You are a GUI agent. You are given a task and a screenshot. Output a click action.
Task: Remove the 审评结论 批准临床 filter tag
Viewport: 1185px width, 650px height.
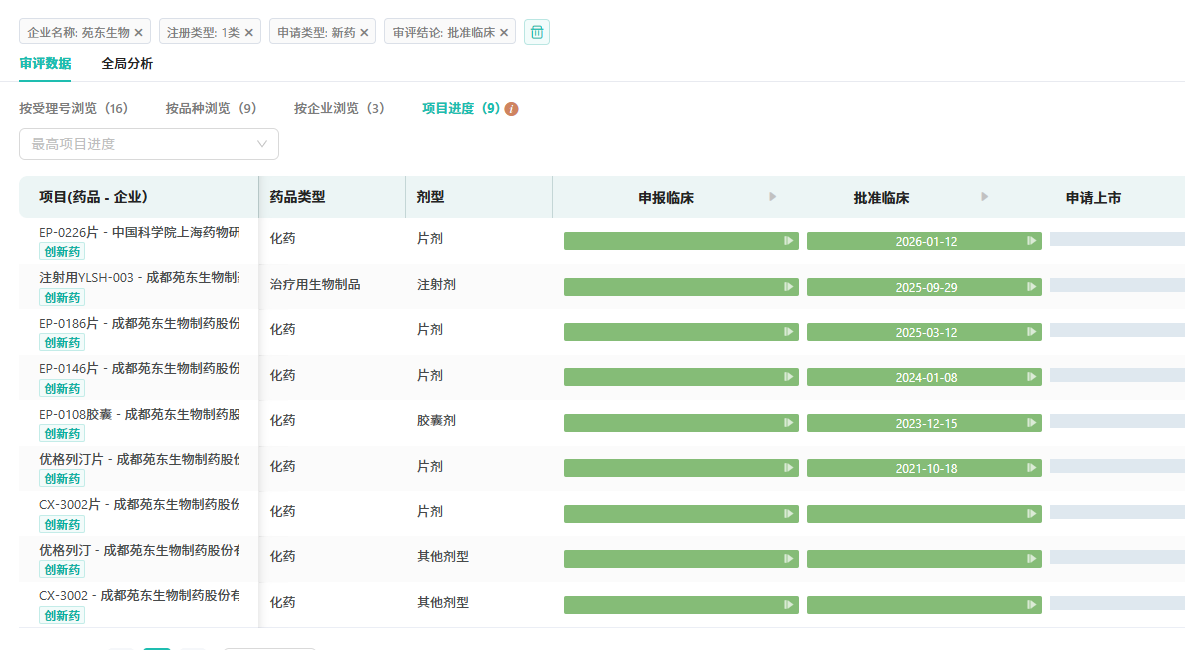point(504,33)
